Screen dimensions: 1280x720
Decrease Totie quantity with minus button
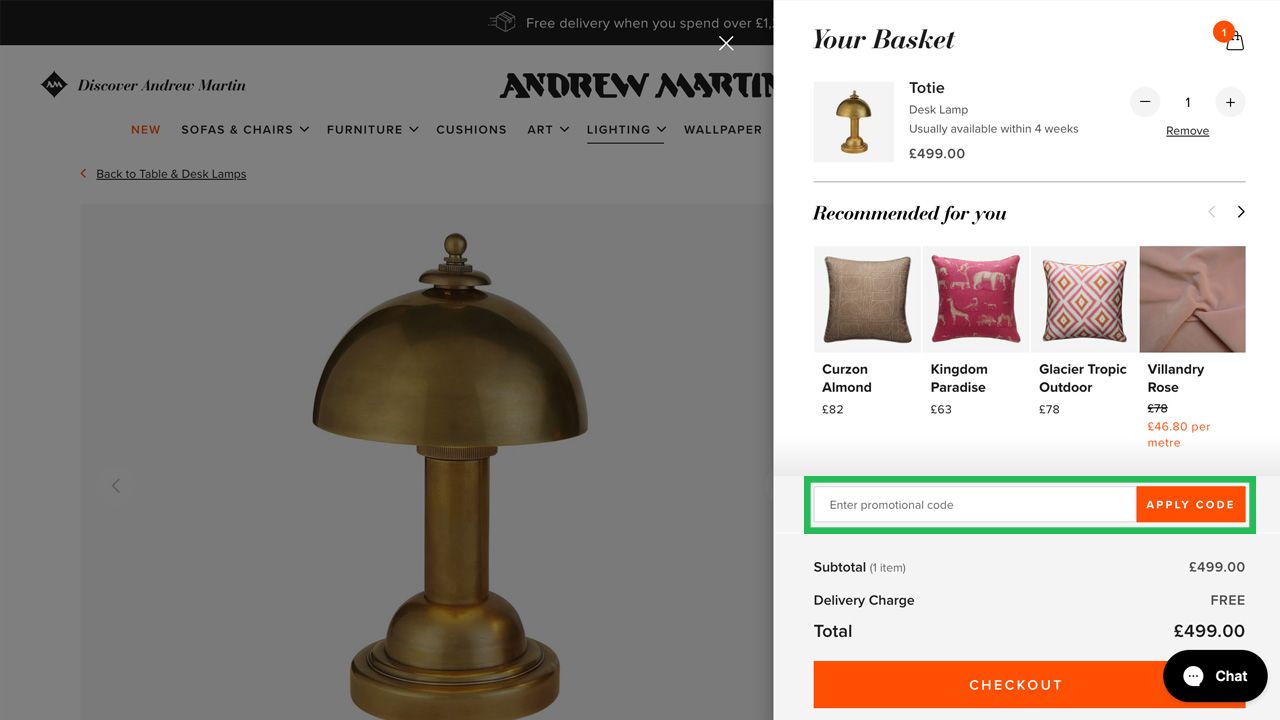point(1145,102)
